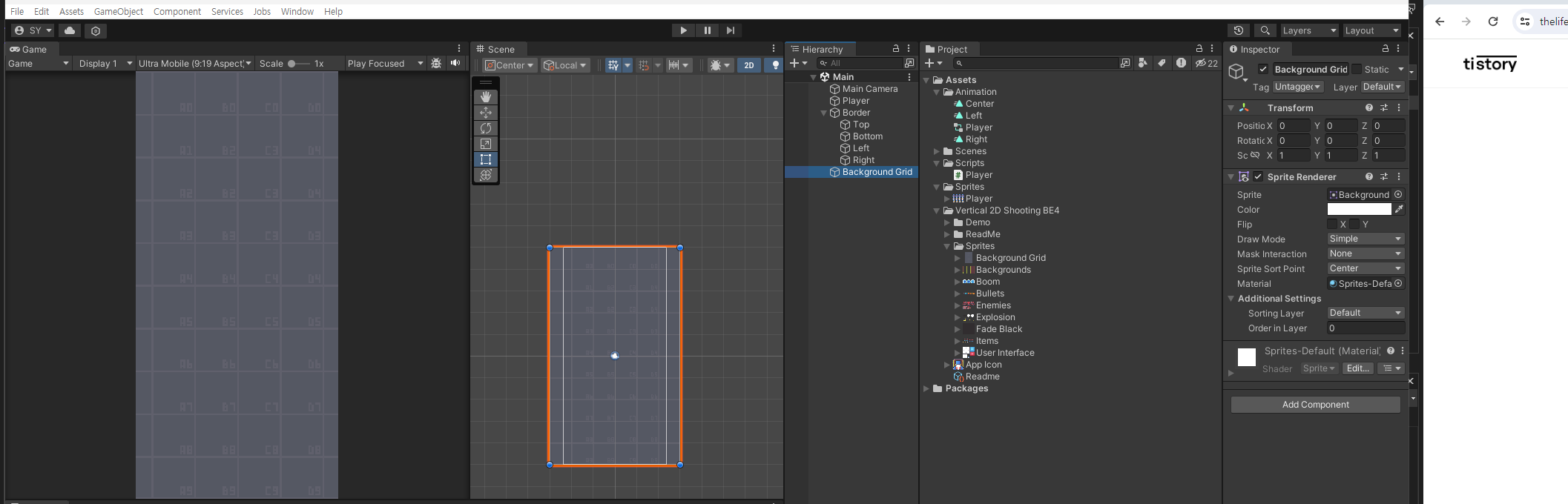Image resolution: width=1568 pixels, height=504 pixels.
Task: Toggle constrained proportions scale link
Action: [x=1255, y=156]
